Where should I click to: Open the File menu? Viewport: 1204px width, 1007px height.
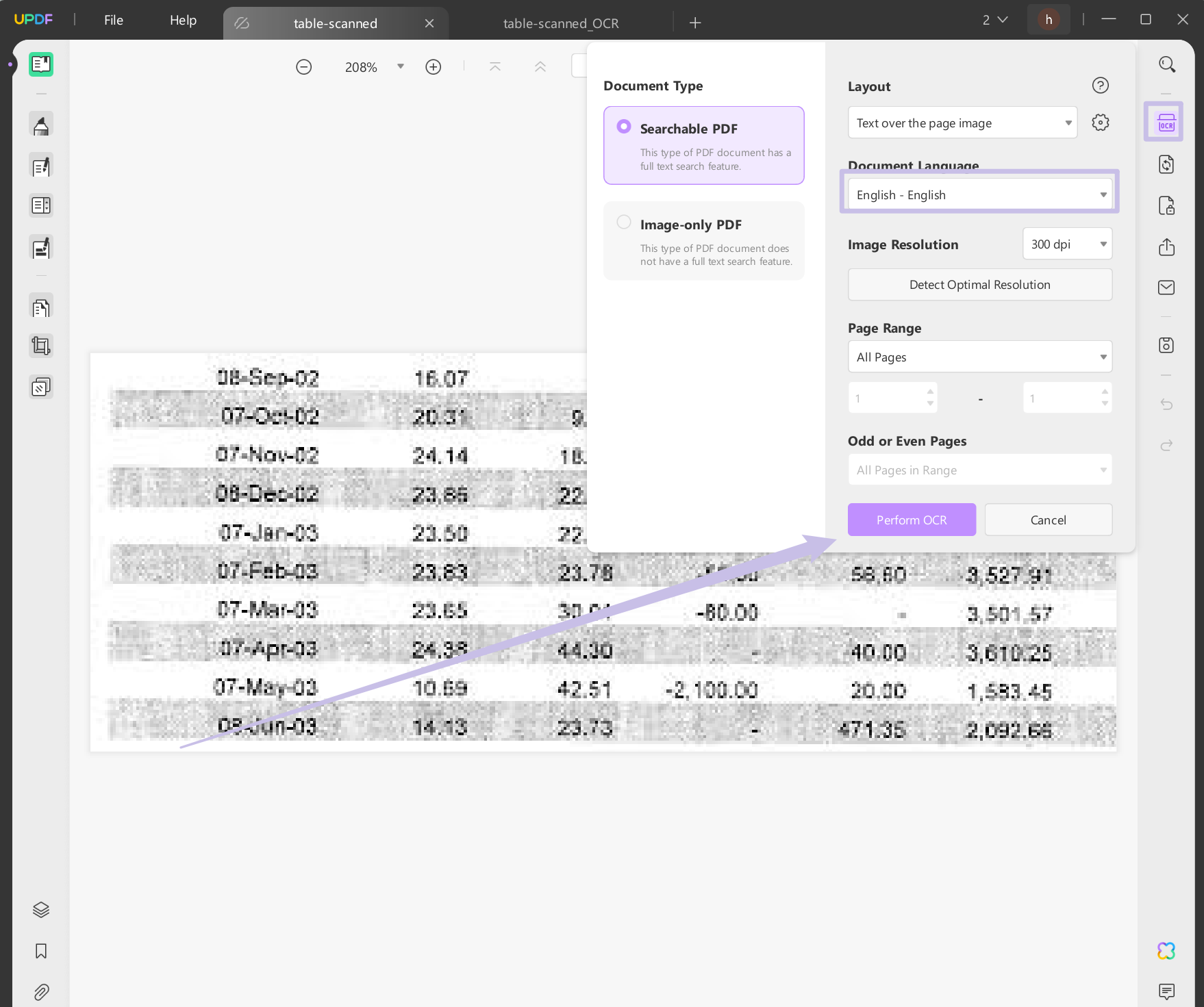113,20
